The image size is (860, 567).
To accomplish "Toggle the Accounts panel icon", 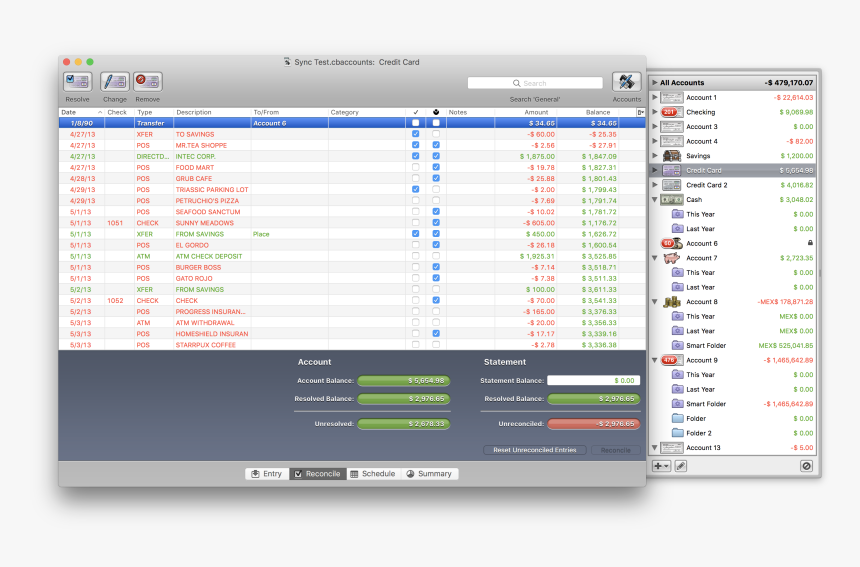I will click(626, 82).
